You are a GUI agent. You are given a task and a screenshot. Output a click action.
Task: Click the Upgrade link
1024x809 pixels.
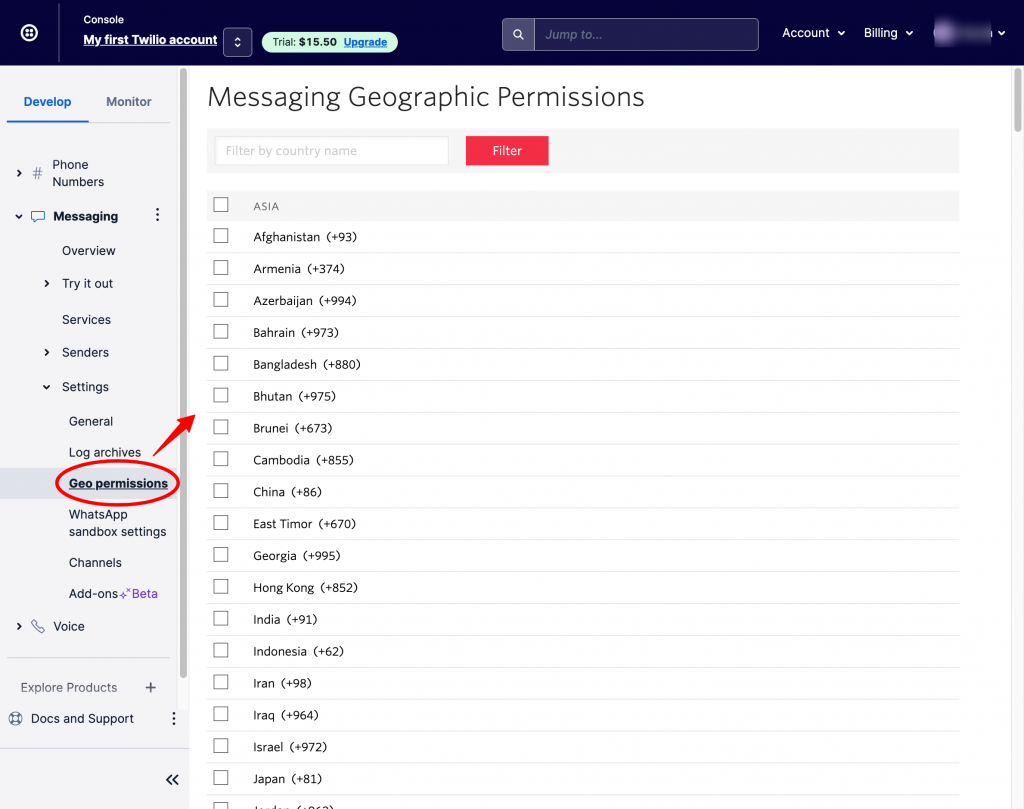365,42
